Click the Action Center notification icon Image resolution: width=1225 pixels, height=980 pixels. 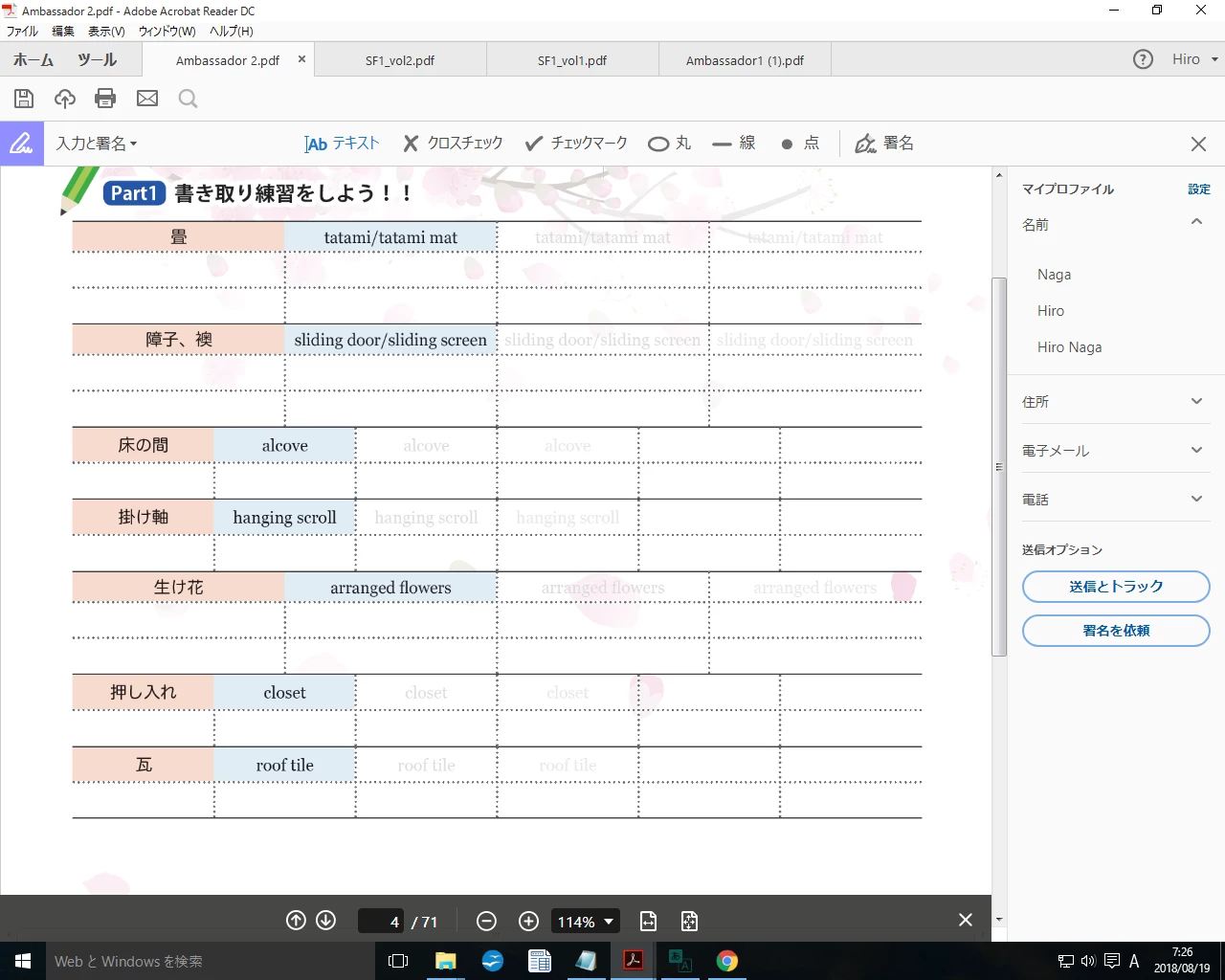point(1112,961)
